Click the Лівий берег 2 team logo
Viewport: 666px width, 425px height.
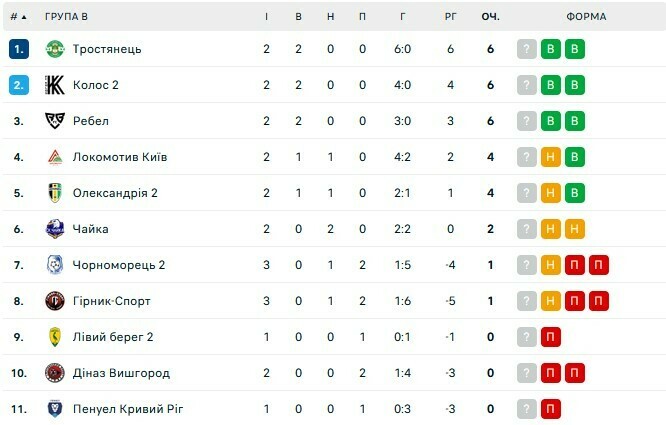click(55, 337)
